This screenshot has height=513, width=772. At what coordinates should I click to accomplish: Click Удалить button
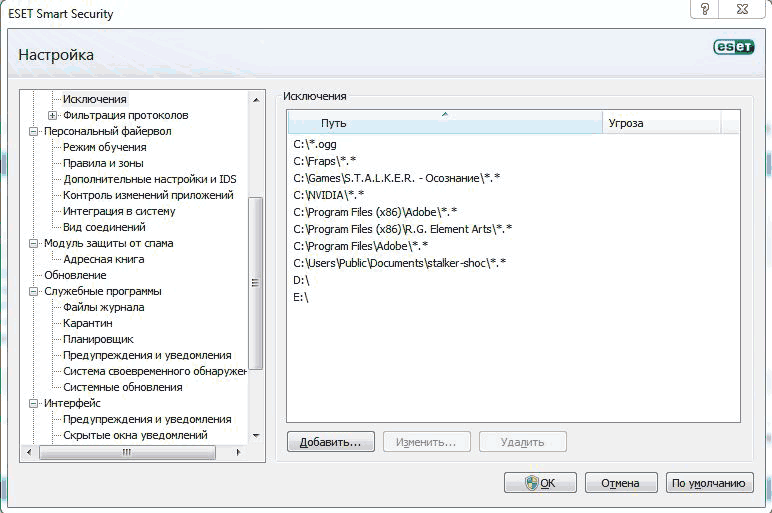(x=522, y=442)
